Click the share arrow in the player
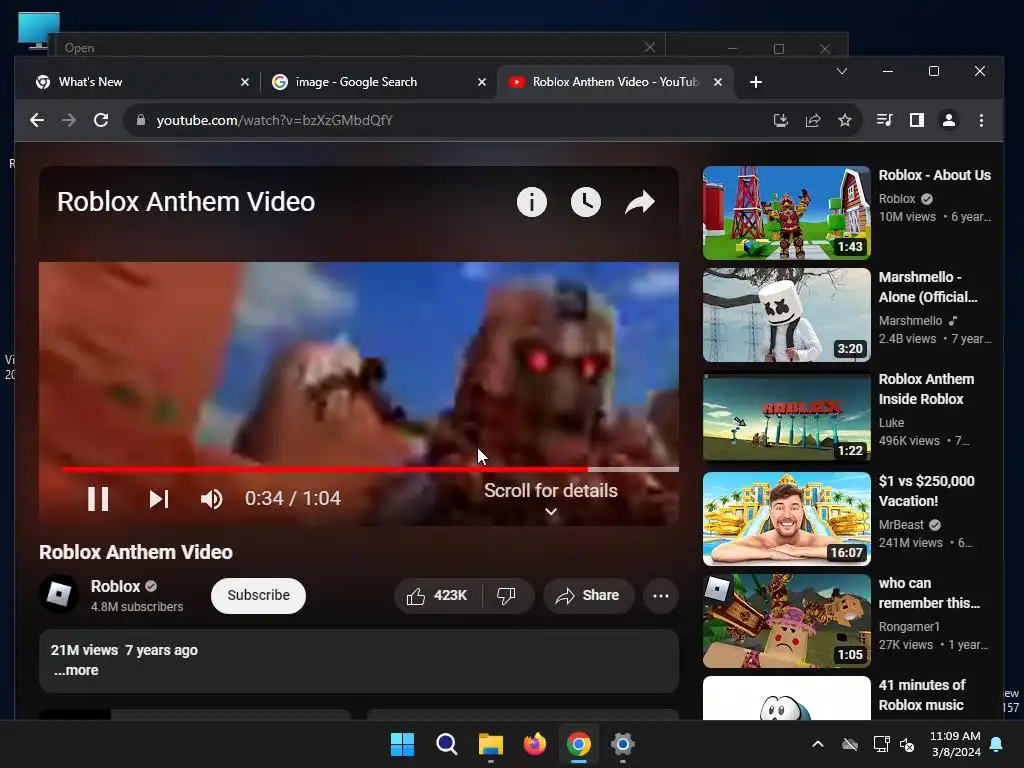The image size is (1024, 768). click(639, 202)
